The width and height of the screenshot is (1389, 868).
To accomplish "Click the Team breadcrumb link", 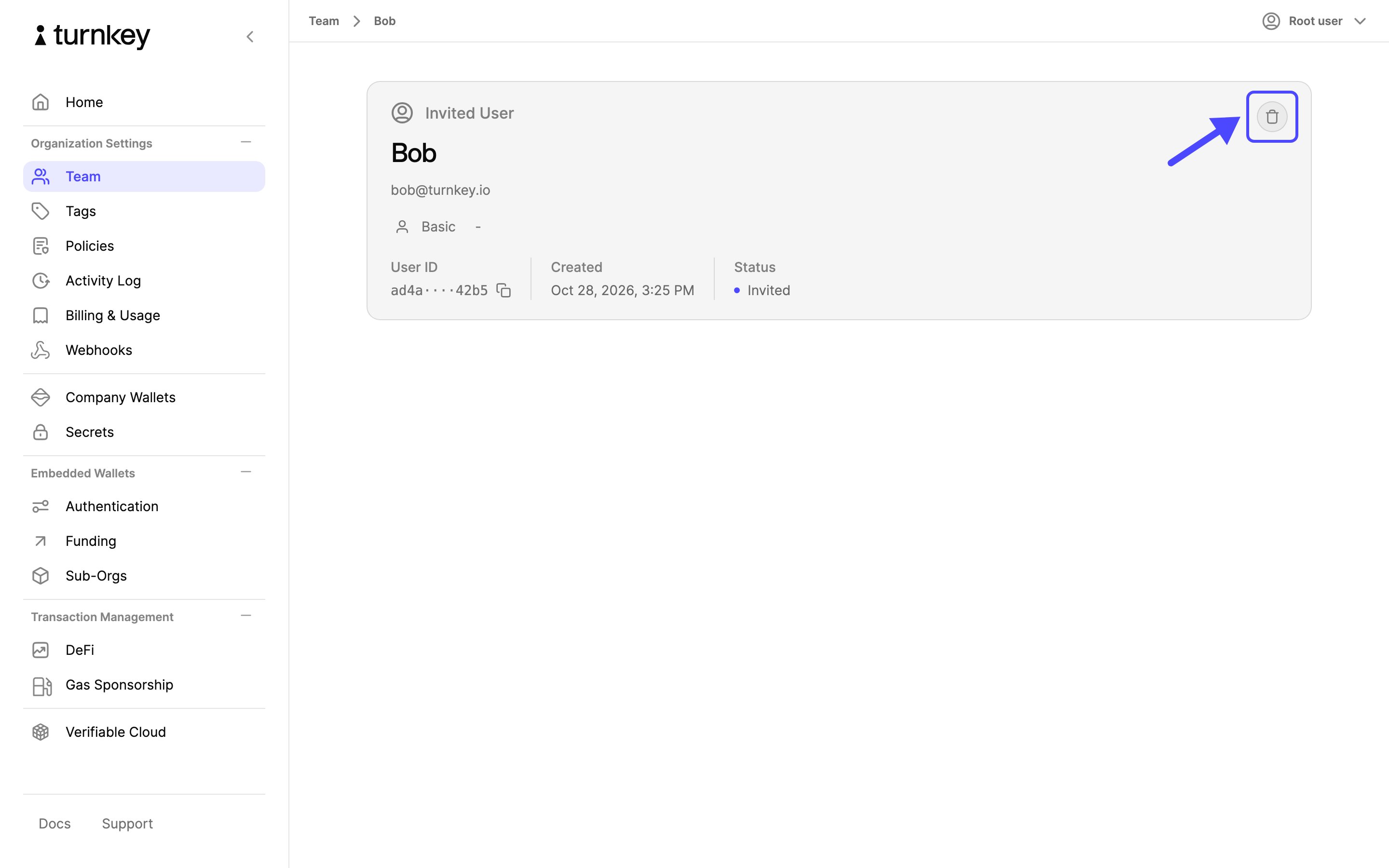I will (x=324, y=21).
